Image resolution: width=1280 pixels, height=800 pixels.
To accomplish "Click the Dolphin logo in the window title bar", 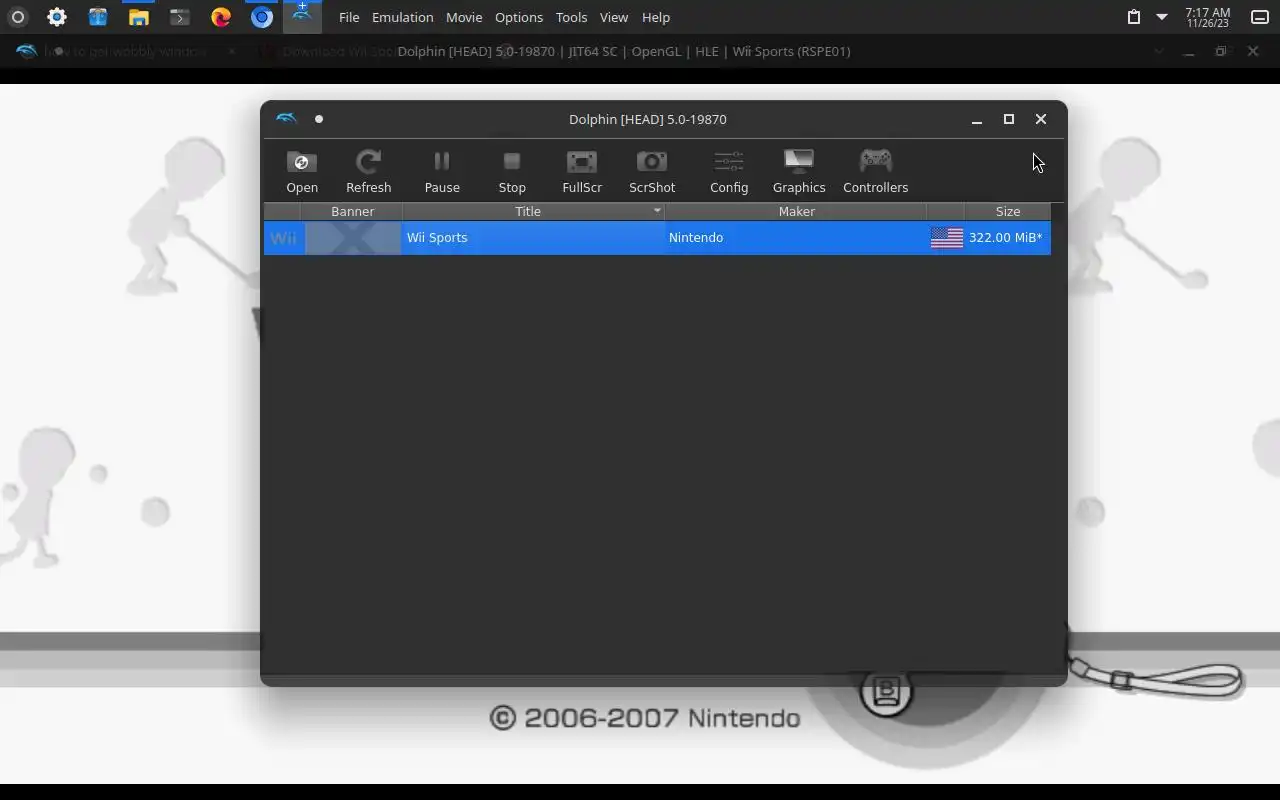I will 287,119.
